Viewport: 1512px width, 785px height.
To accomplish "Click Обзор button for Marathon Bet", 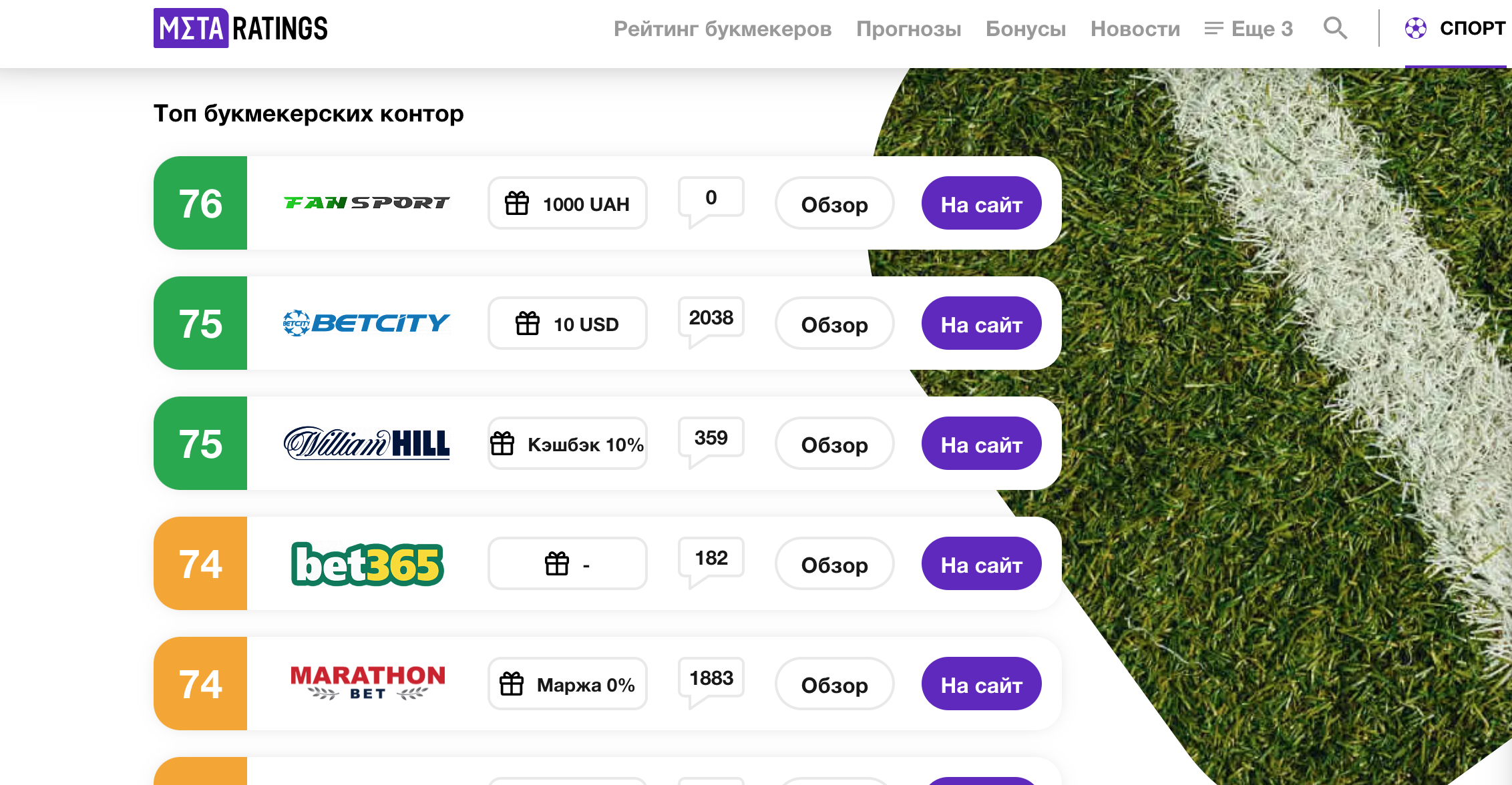I will [x=834, y=684].
